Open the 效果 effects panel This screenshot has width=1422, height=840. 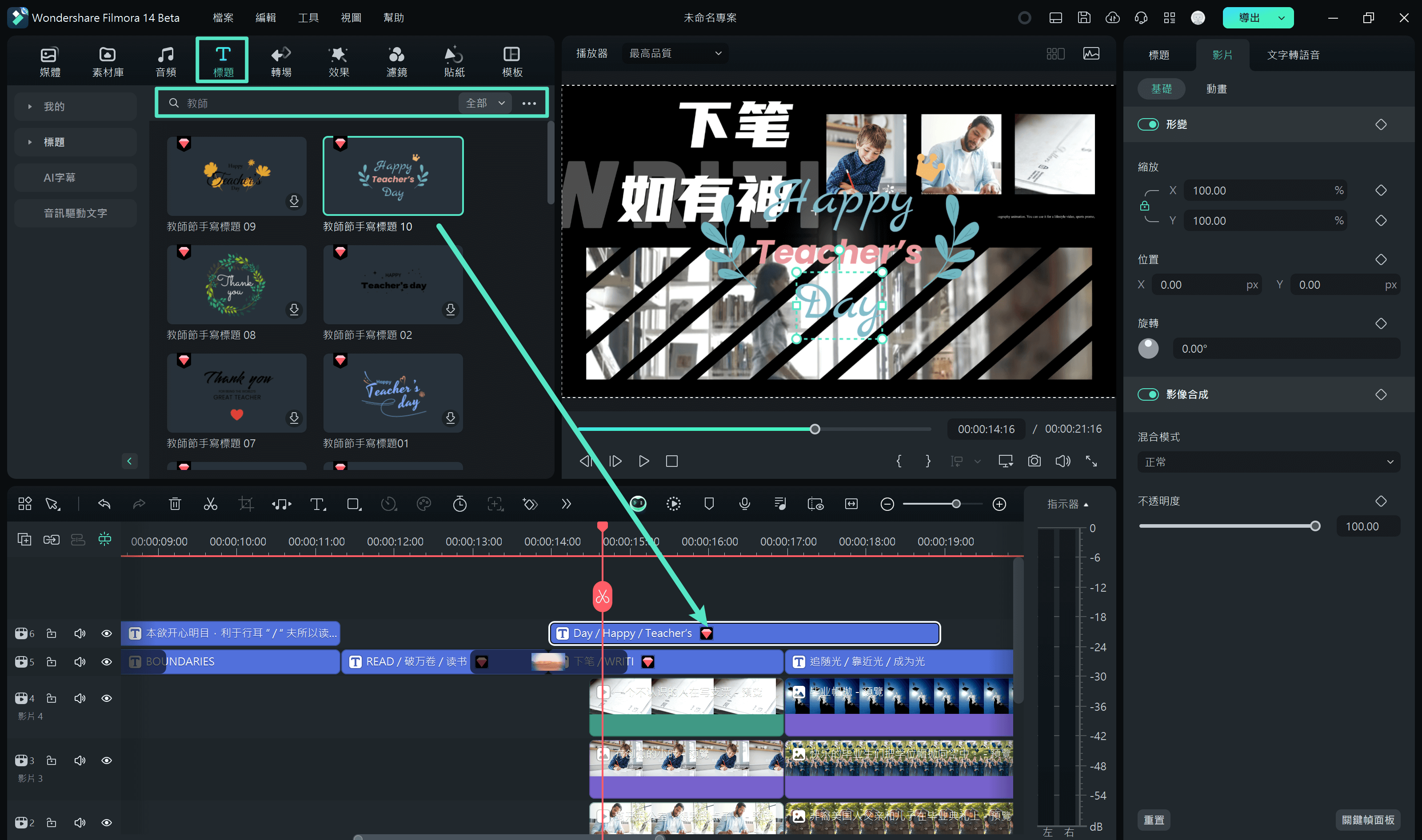pos(339,61)
